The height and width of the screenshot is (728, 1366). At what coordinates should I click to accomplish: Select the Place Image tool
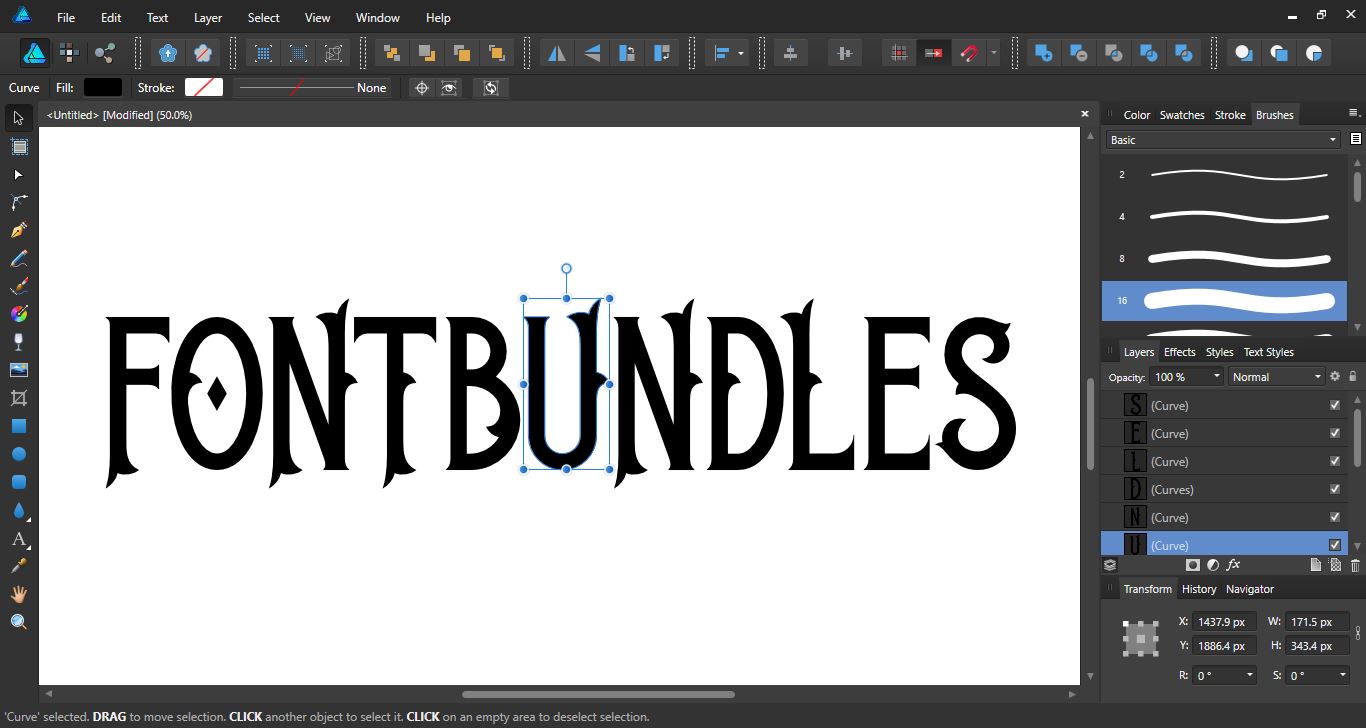click(18, 370)
